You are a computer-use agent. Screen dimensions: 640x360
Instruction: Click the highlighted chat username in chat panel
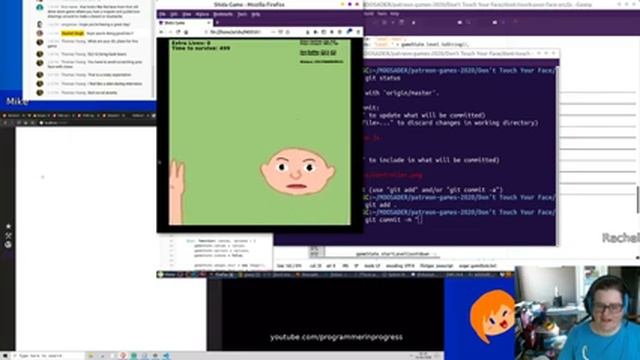coord(73,33)
